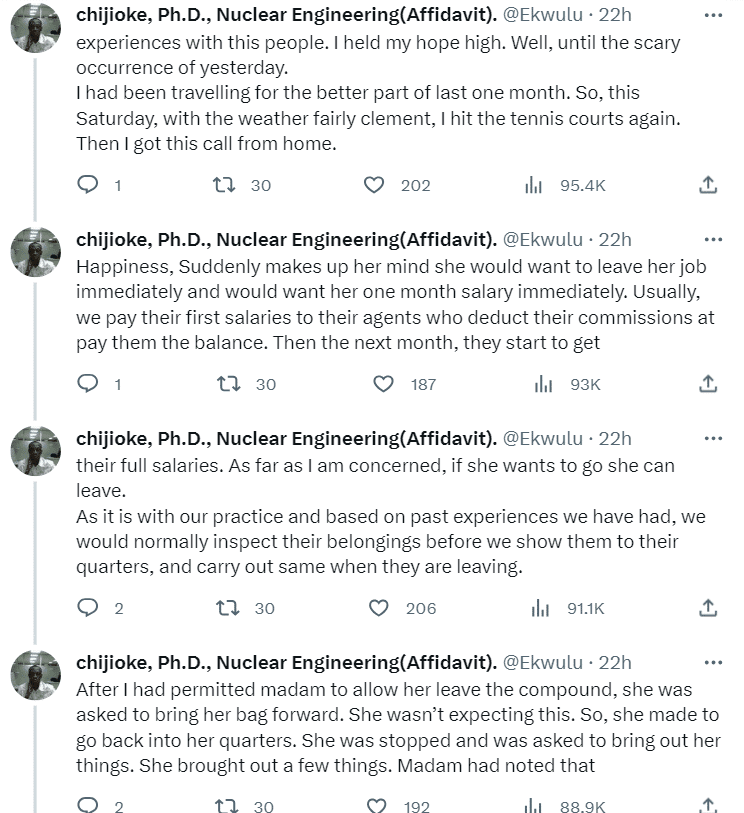Open author name on the first tweet
The image size is (744, 813).
pos(286,16)
